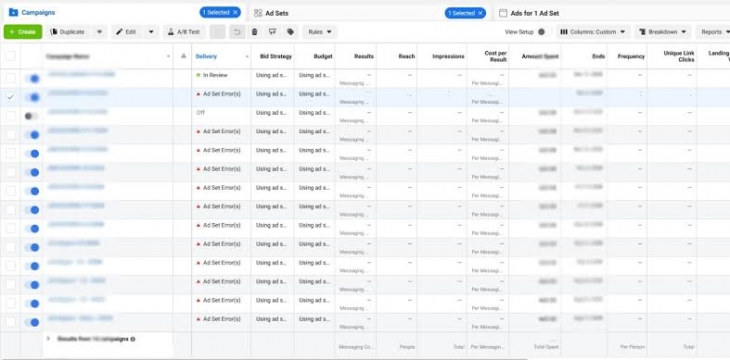Check the Off campaign's checkbox
Screen dimensions: 730x360
pos(10,115)
